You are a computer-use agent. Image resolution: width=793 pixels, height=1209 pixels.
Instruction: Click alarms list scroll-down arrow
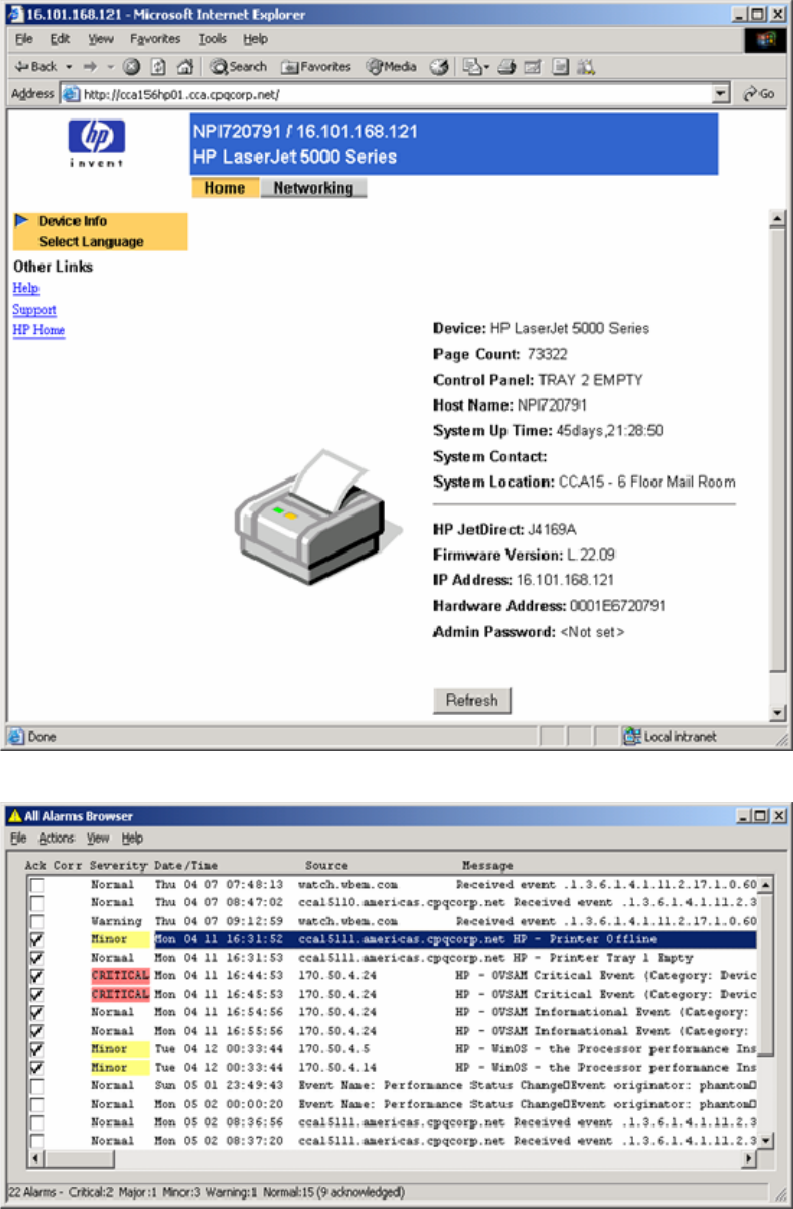pos(766,1141)
